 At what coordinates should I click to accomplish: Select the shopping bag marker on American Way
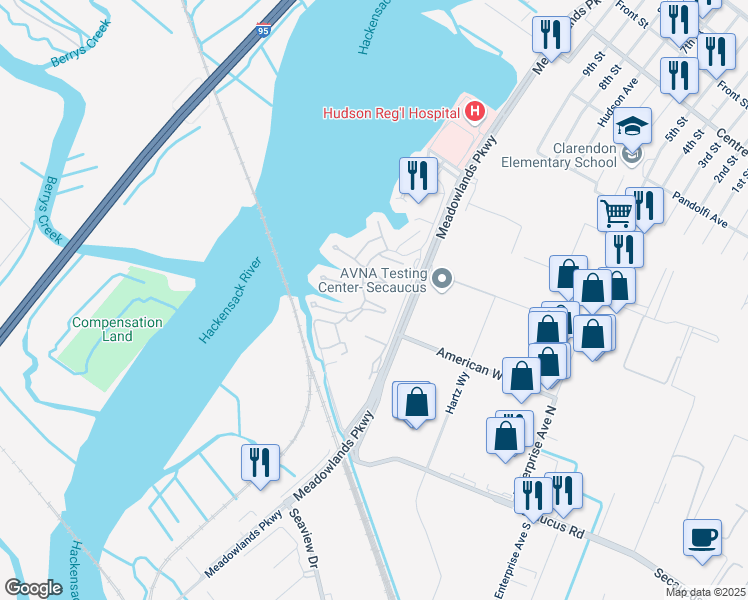[x=521, y=377]
